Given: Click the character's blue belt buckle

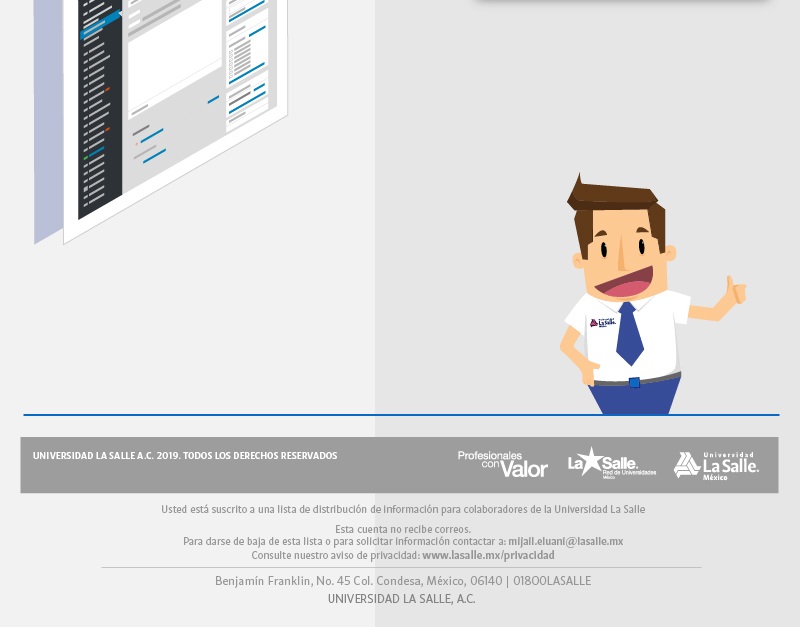Looking at the screenshot, I should click(x=634, y=382).
